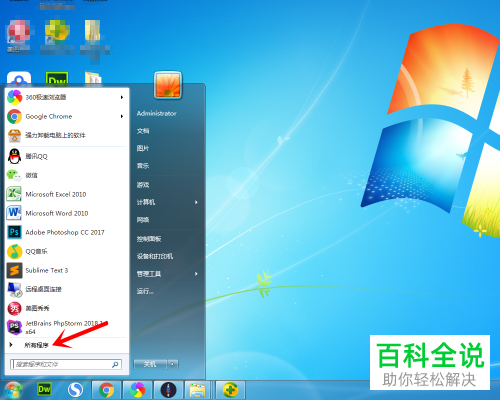Expand the 360 browser jump list arrow

(122, 97)
